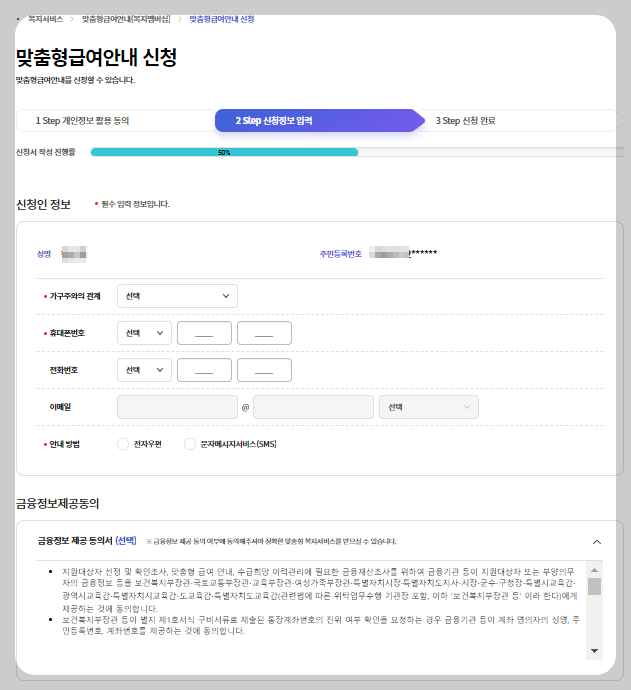Click the 이메일 domain input field

pos(313,407)
